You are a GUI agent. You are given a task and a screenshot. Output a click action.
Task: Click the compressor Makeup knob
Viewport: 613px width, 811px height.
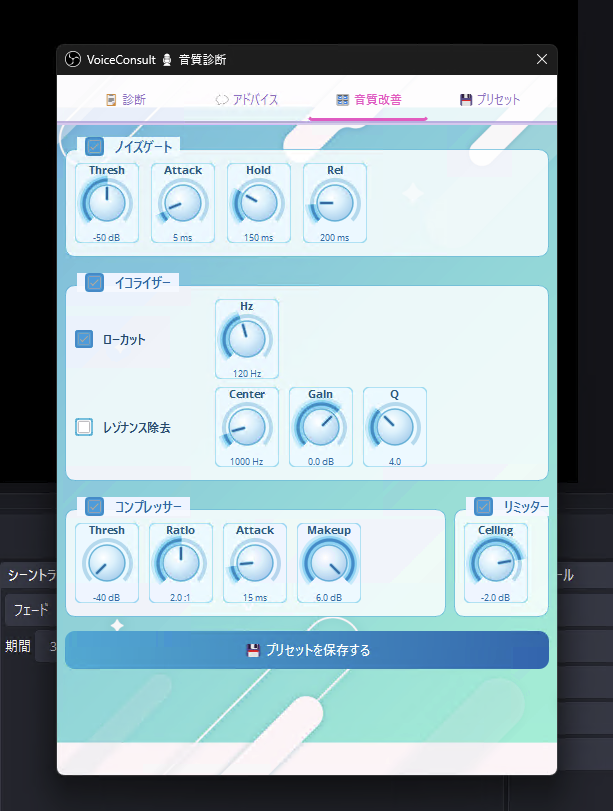point(329,563)
